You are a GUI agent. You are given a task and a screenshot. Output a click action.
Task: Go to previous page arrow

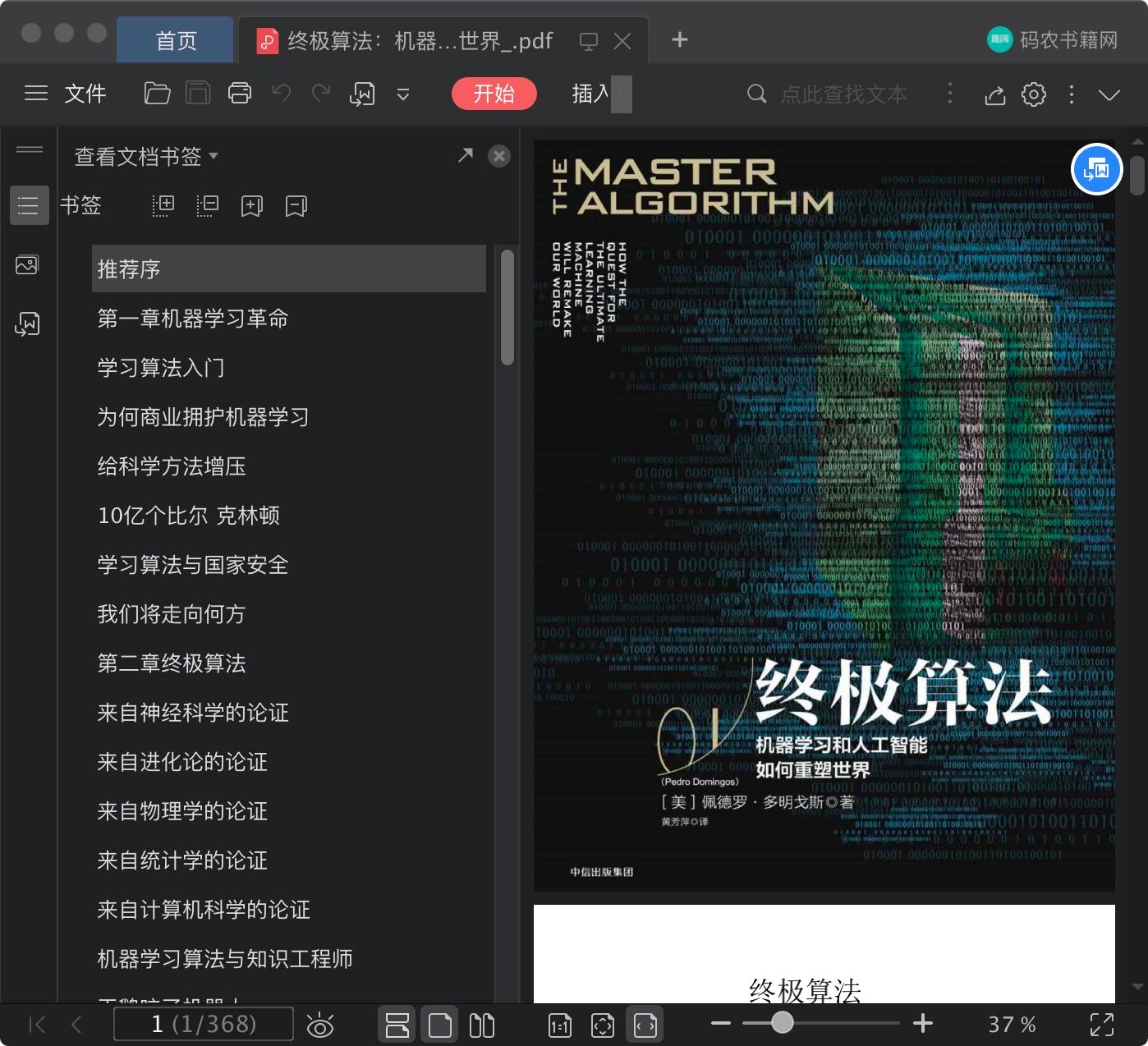[76, 1024]
